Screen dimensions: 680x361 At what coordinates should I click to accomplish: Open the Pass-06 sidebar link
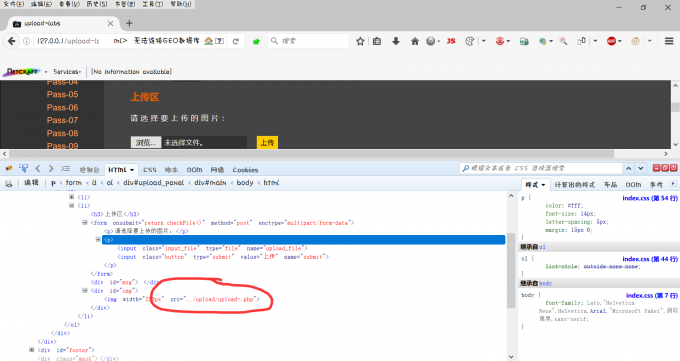[x=62, y=108]
